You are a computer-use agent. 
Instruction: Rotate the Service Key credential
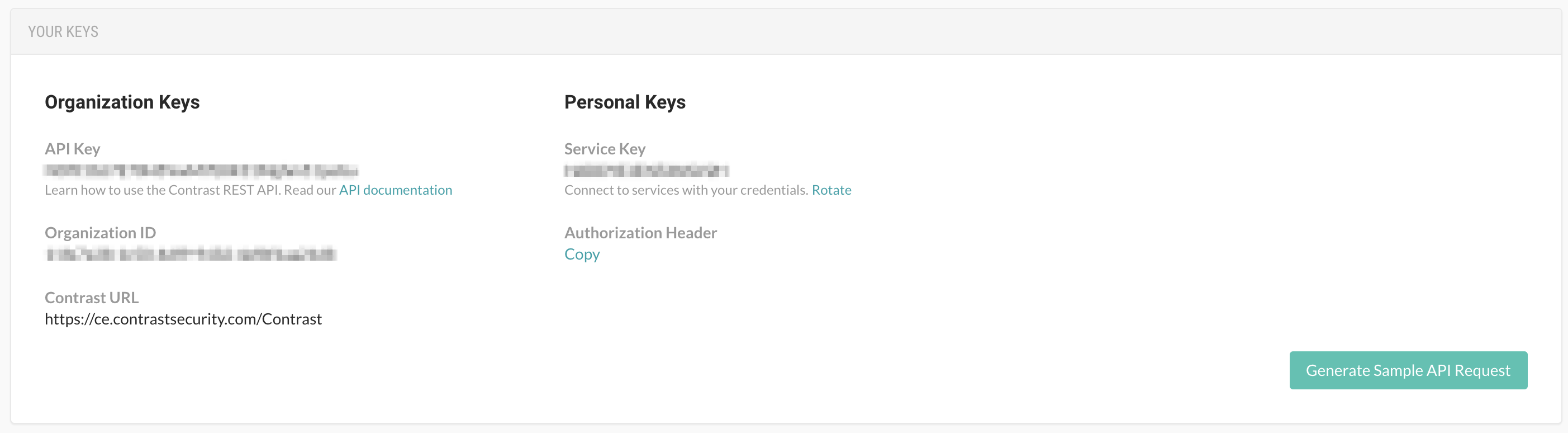click(831, 190)
